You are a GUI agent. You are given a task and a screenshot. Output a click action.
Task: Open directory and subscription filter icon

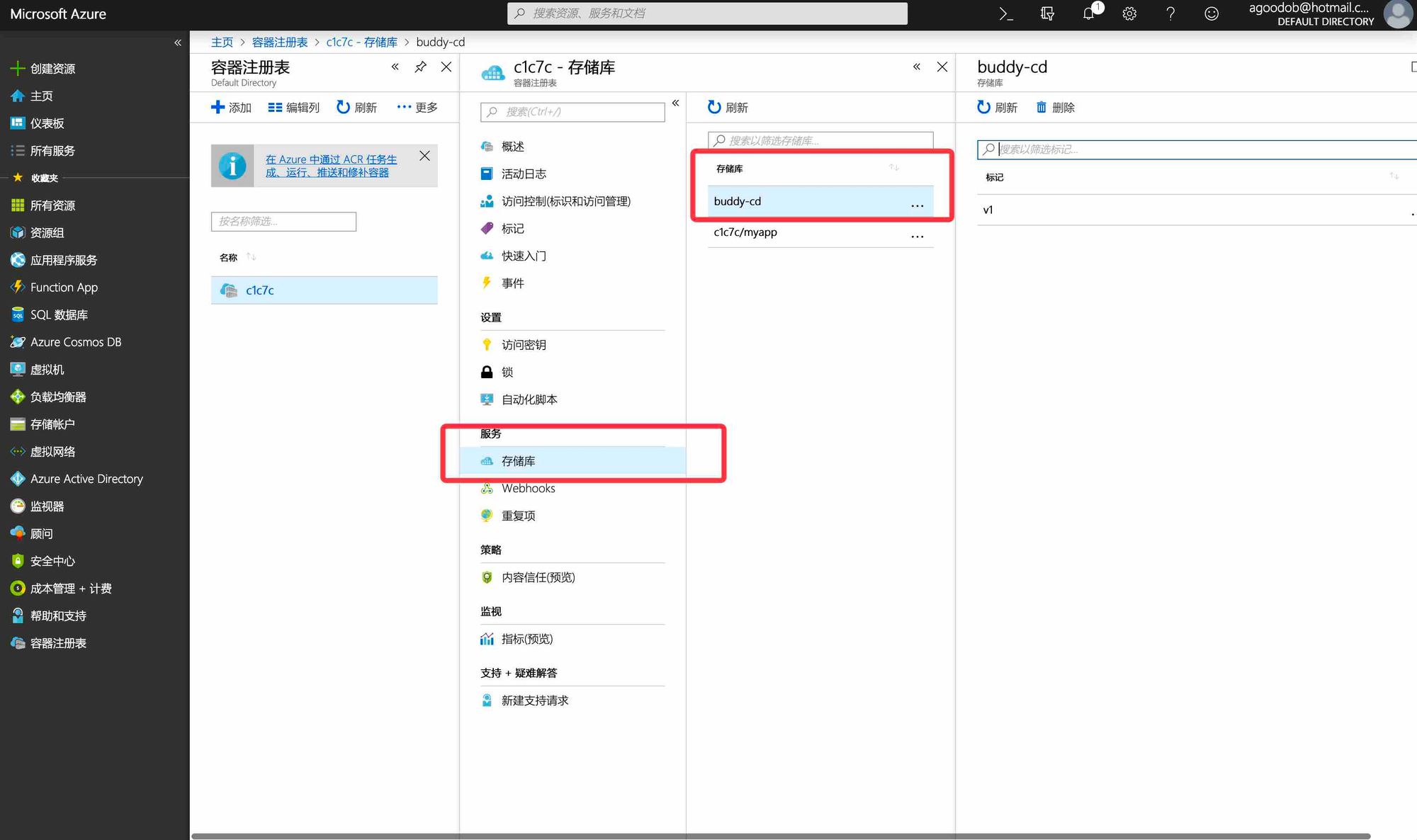pos(1047,13)
